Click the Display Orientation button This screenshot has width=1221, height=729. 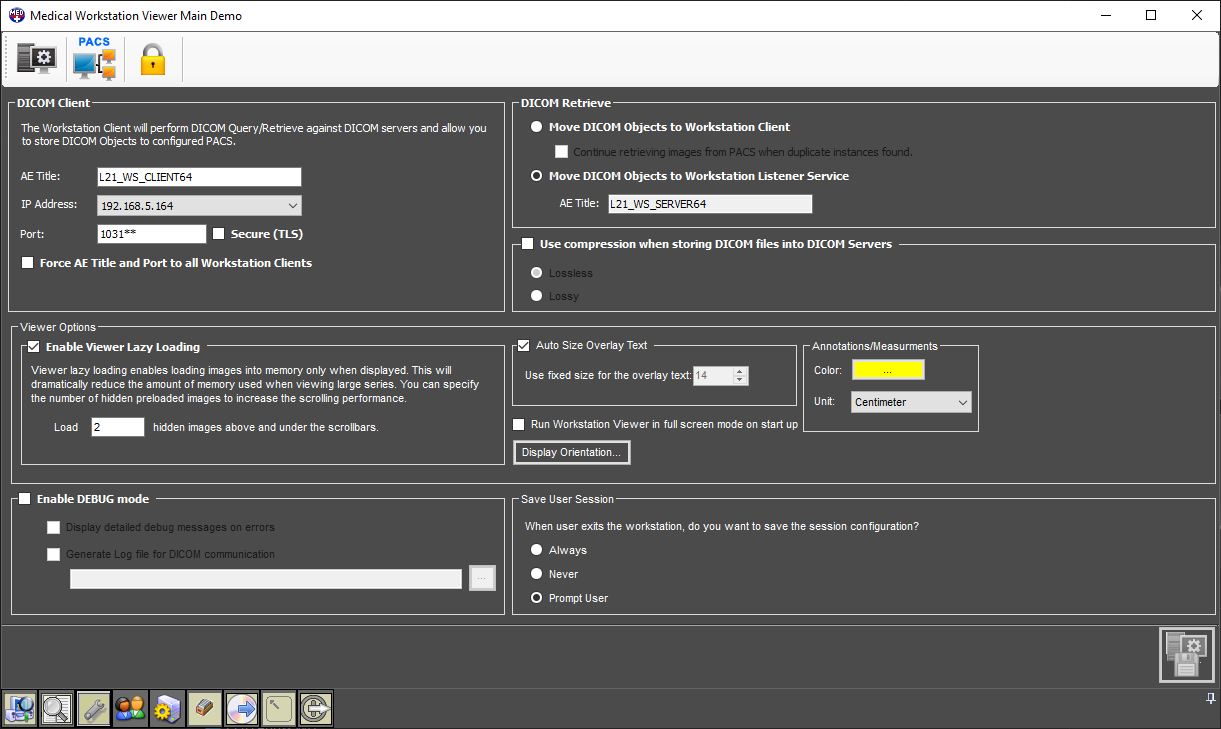pos(571,453)
